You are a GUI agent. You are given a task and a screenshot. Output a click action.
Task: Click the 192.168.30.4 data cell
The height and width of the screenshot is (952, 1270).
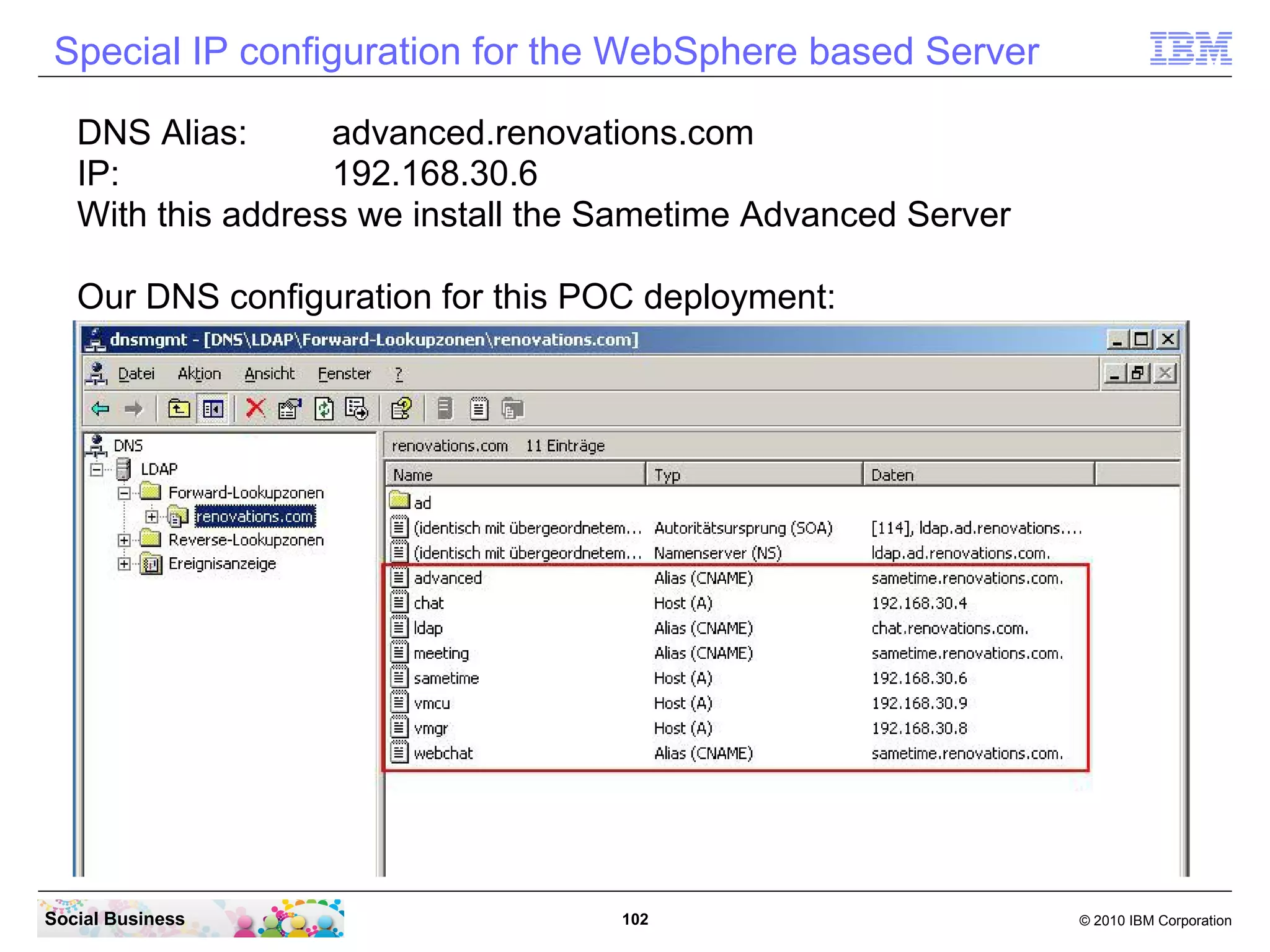(x=919, y=603)
